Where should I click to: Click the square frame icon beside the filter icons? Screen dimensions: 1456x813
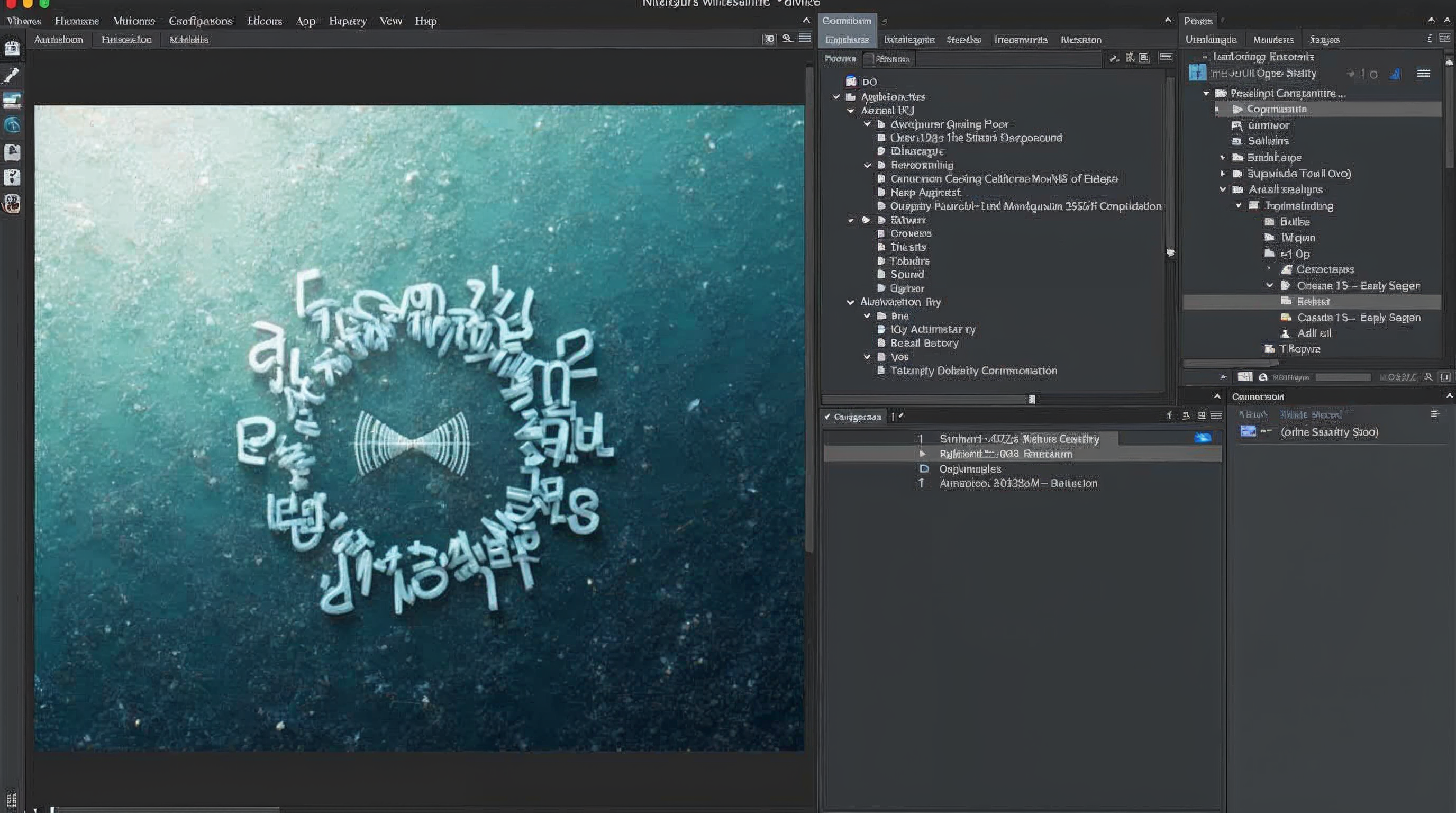pyautogui.click(x=1144, y=57)
